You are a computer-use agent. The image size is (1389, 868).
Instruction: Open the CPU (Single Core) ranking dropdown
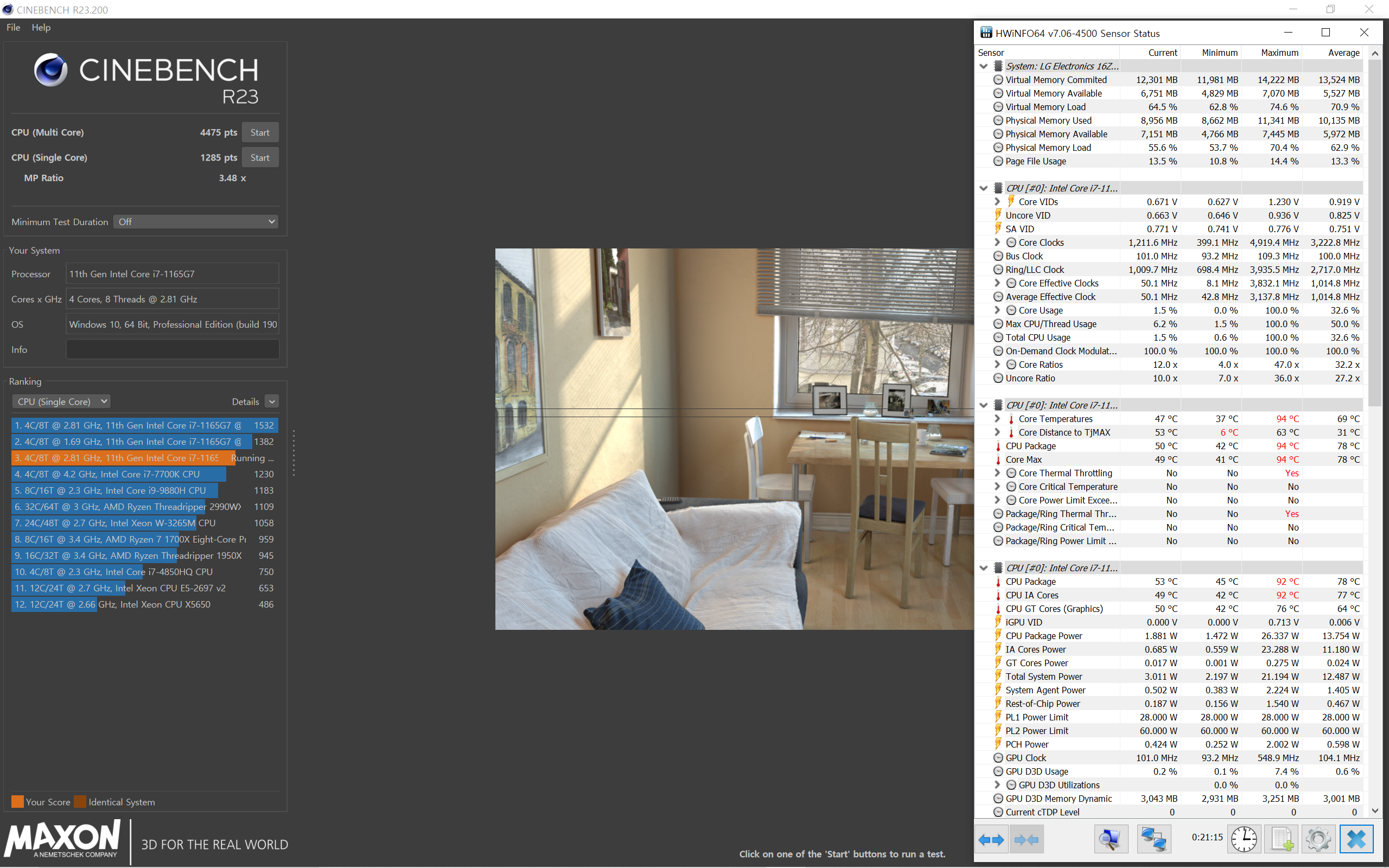click(61, 401)
